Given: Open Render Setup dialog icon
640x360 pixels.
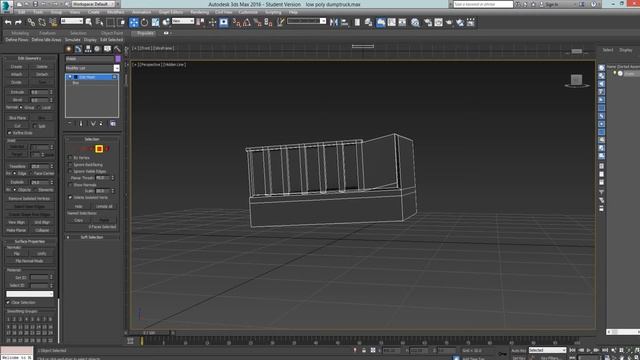Looking at the screenshot, I should (428, 22).
